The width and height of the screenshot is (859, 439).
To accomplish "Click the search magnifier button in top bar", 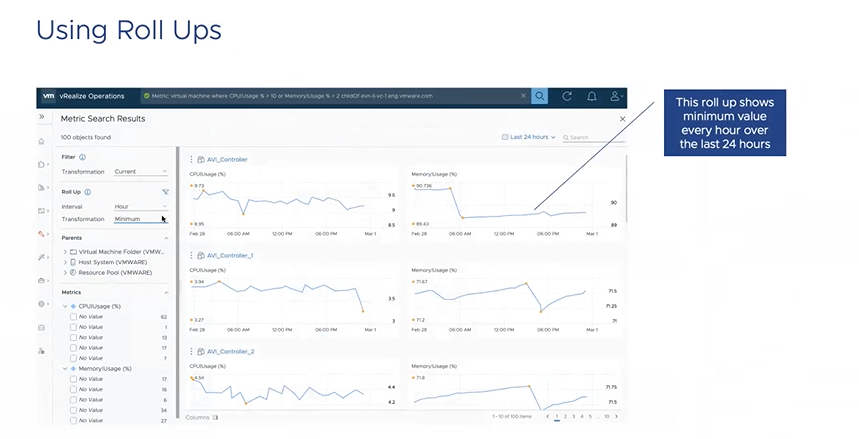I will [540, 96].
